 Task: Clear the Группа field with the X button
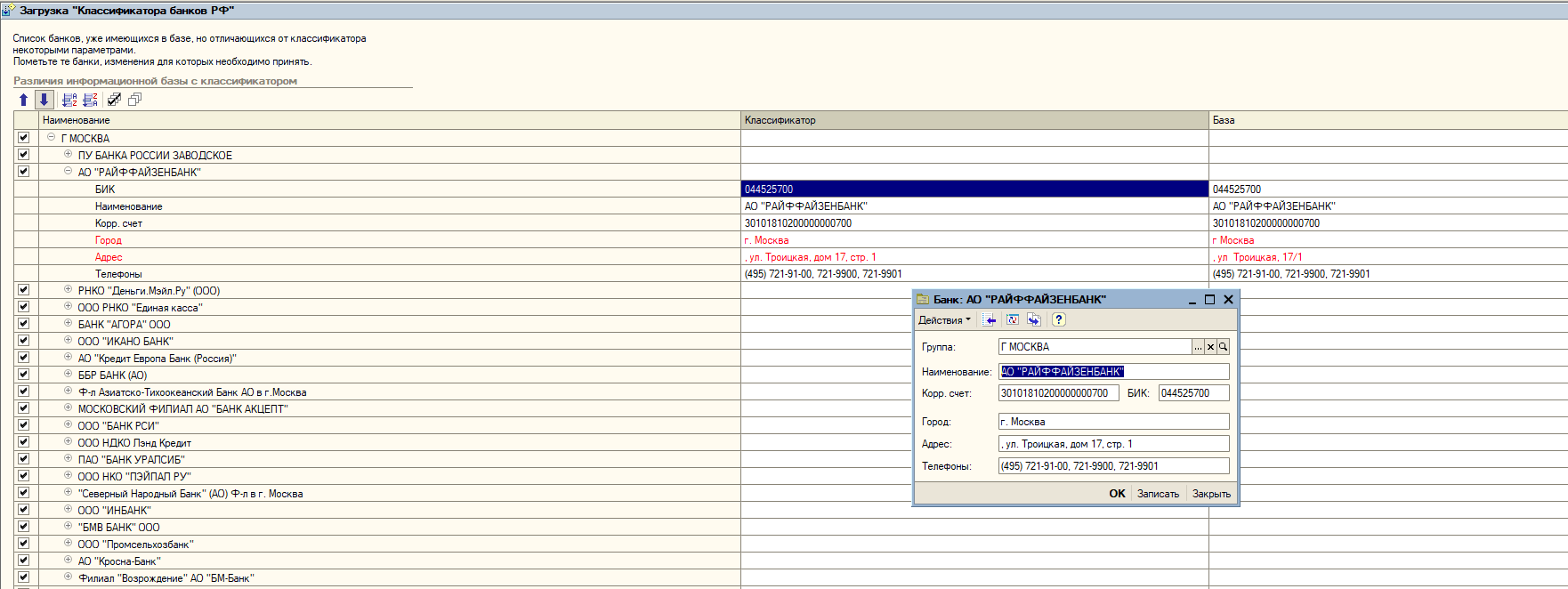point(1210,347)
